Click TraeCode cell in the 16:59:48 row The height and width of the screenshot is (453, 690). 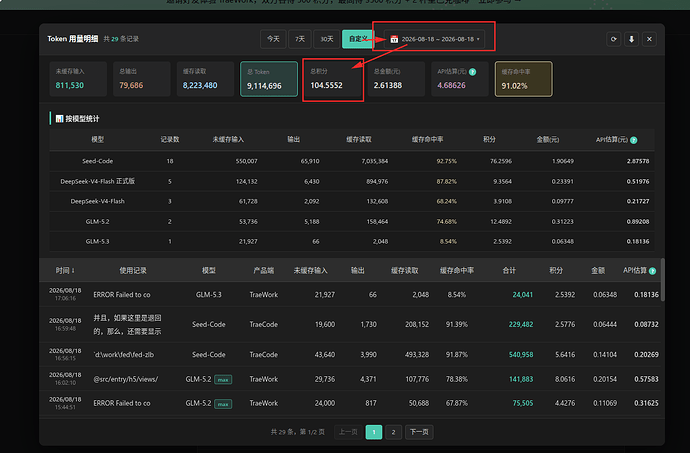coord(264,324)
